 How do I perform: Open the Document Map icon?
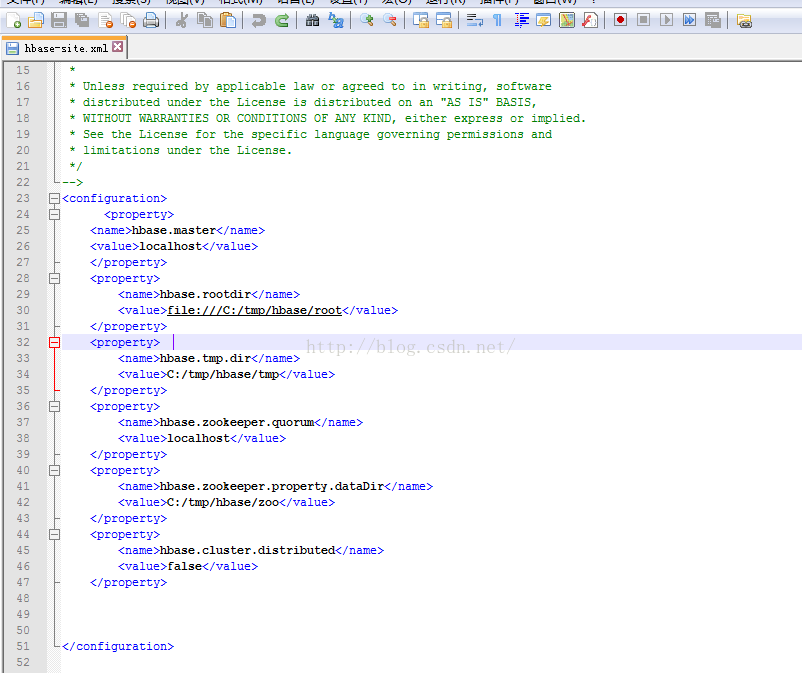[x=567, y=20]
